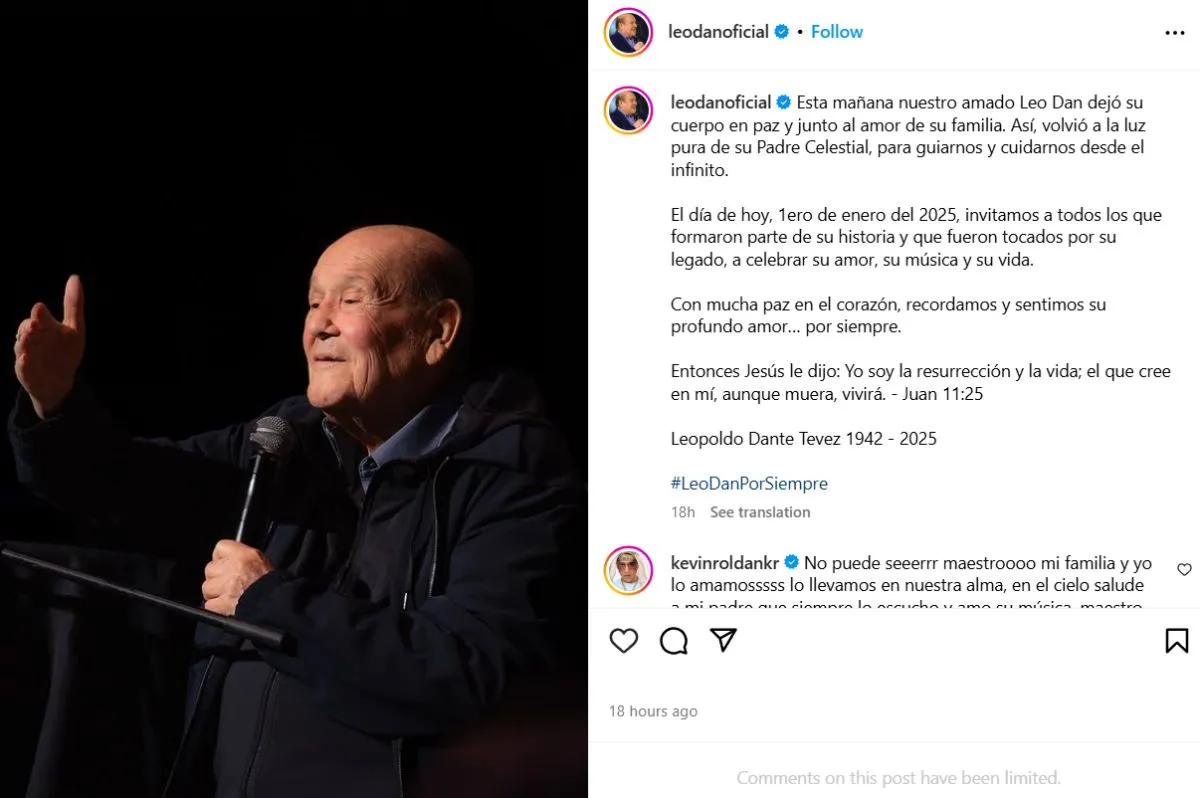
Task: Open comments via the speech bubble icon
Action: [674, 641]
